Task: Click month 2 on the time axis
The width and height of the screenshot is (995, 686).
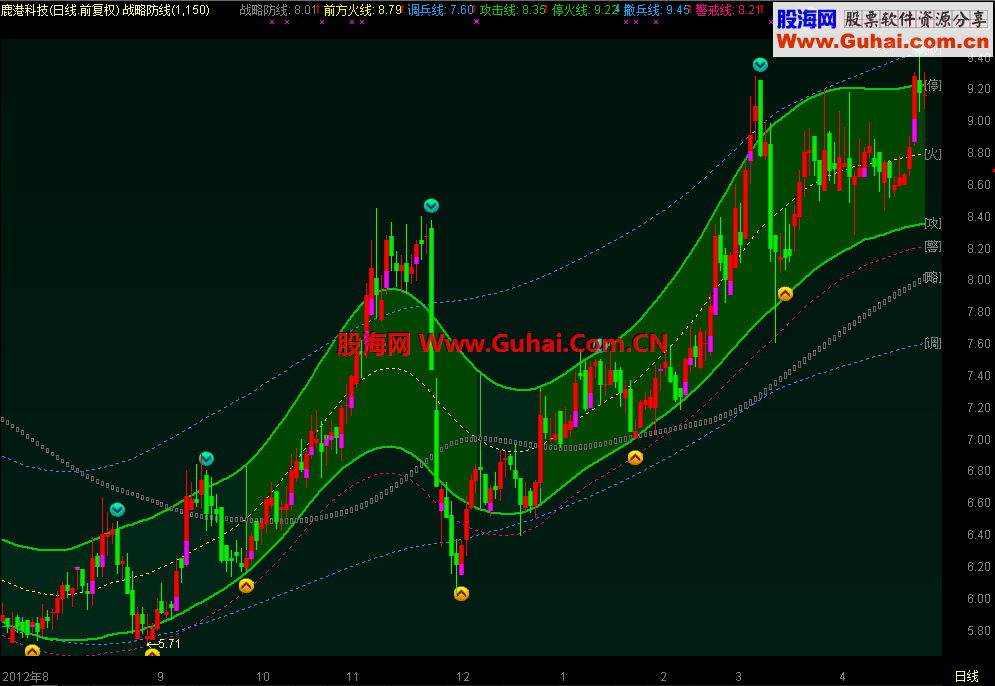Action: [664, 676]
